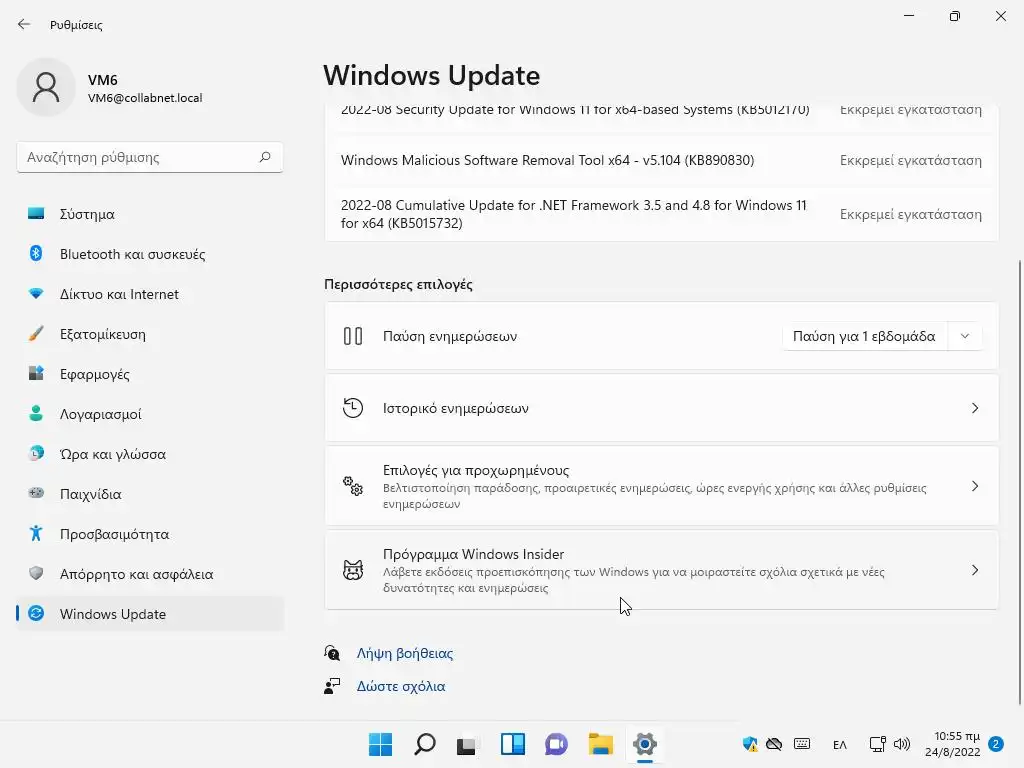Select the .NET Framework KB5015732 update row

[x=662, y=214]
